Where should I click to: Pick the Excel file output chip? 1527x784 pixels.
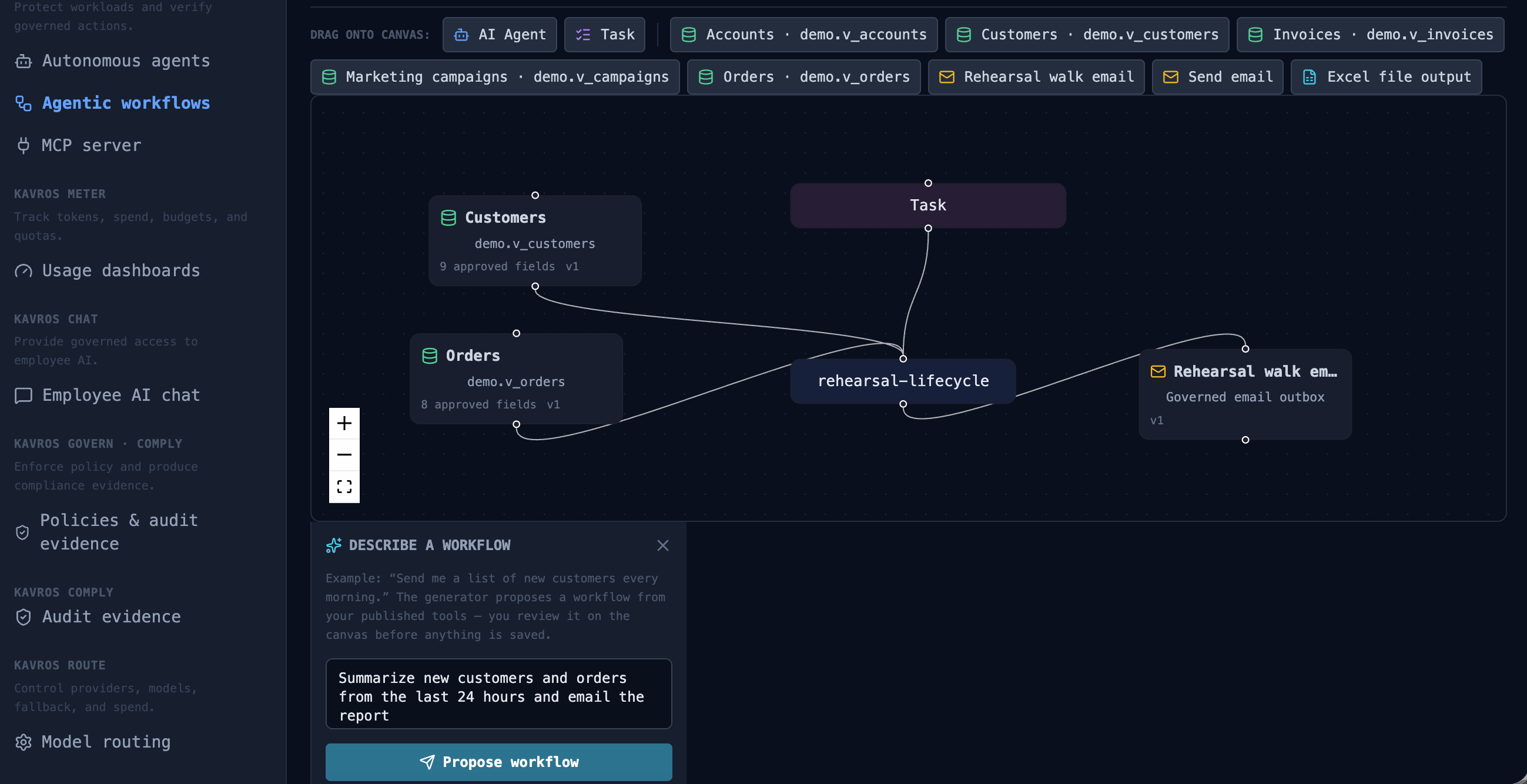[x=1387, y=77]
